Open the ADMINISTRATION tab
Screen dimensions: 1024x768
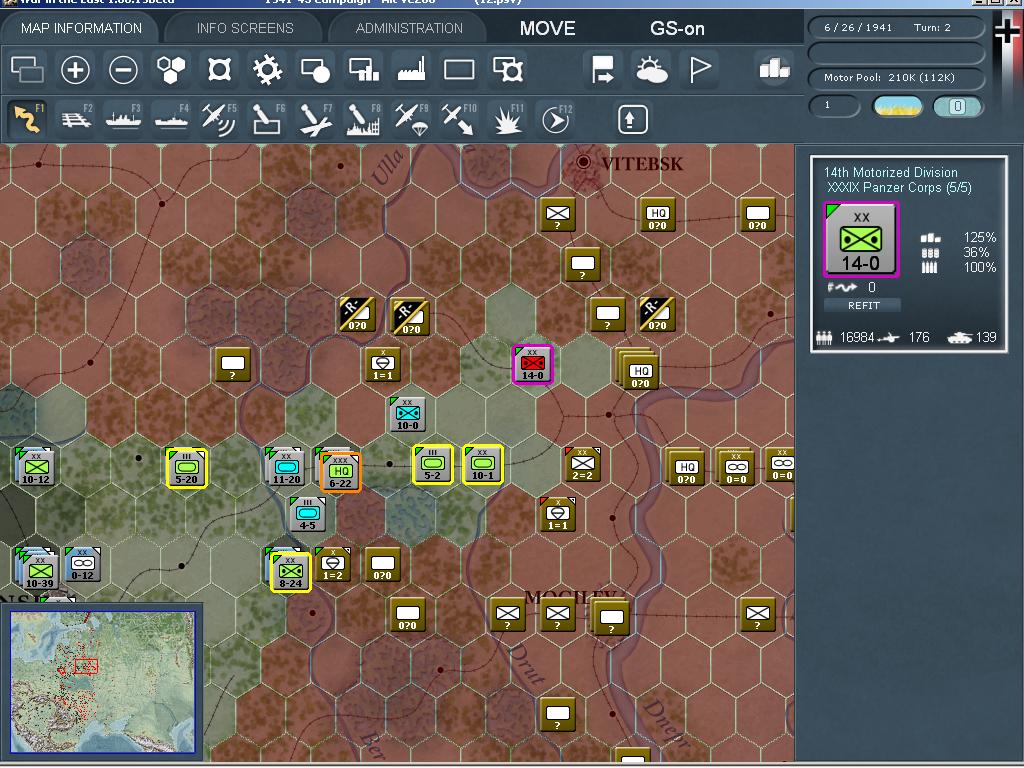pyautogui.click(x=409, y=28)
